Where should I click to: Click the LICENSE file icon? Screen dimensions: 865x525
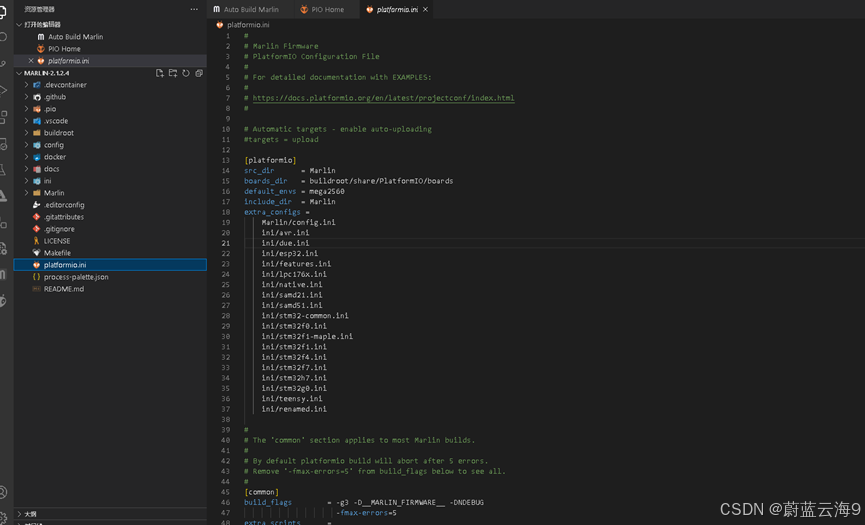click(36, 241)
